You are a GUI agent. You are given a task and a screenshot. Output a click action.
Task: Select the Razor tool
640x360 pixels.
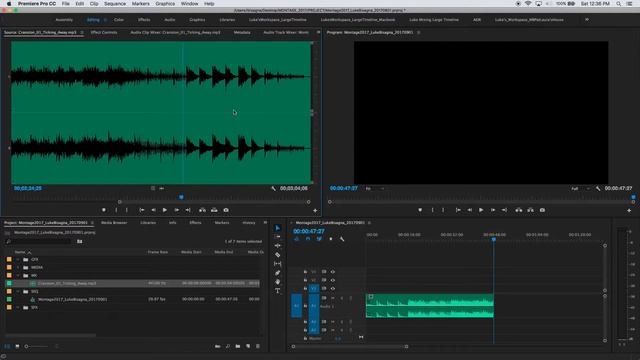click(x=278, y=255)
